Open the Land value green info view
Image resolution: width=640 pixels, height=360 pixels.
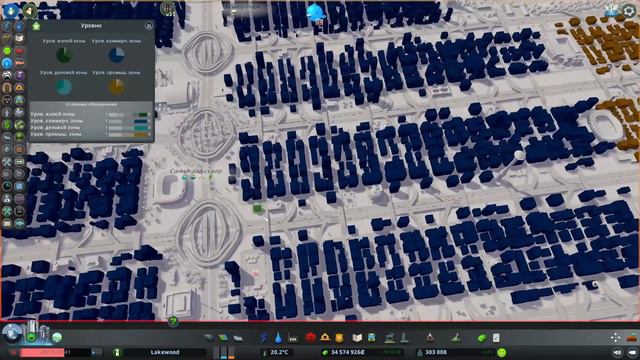point(7,124)
